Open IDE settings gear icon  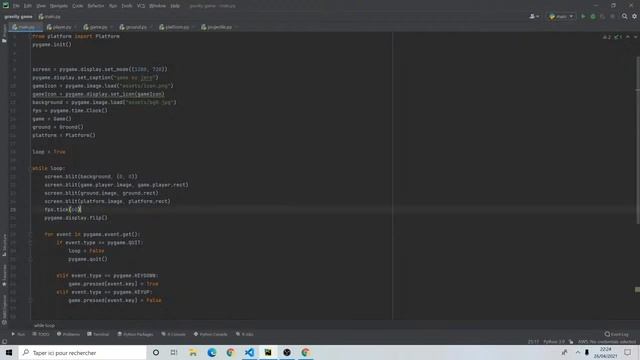[x=634, y=16]
